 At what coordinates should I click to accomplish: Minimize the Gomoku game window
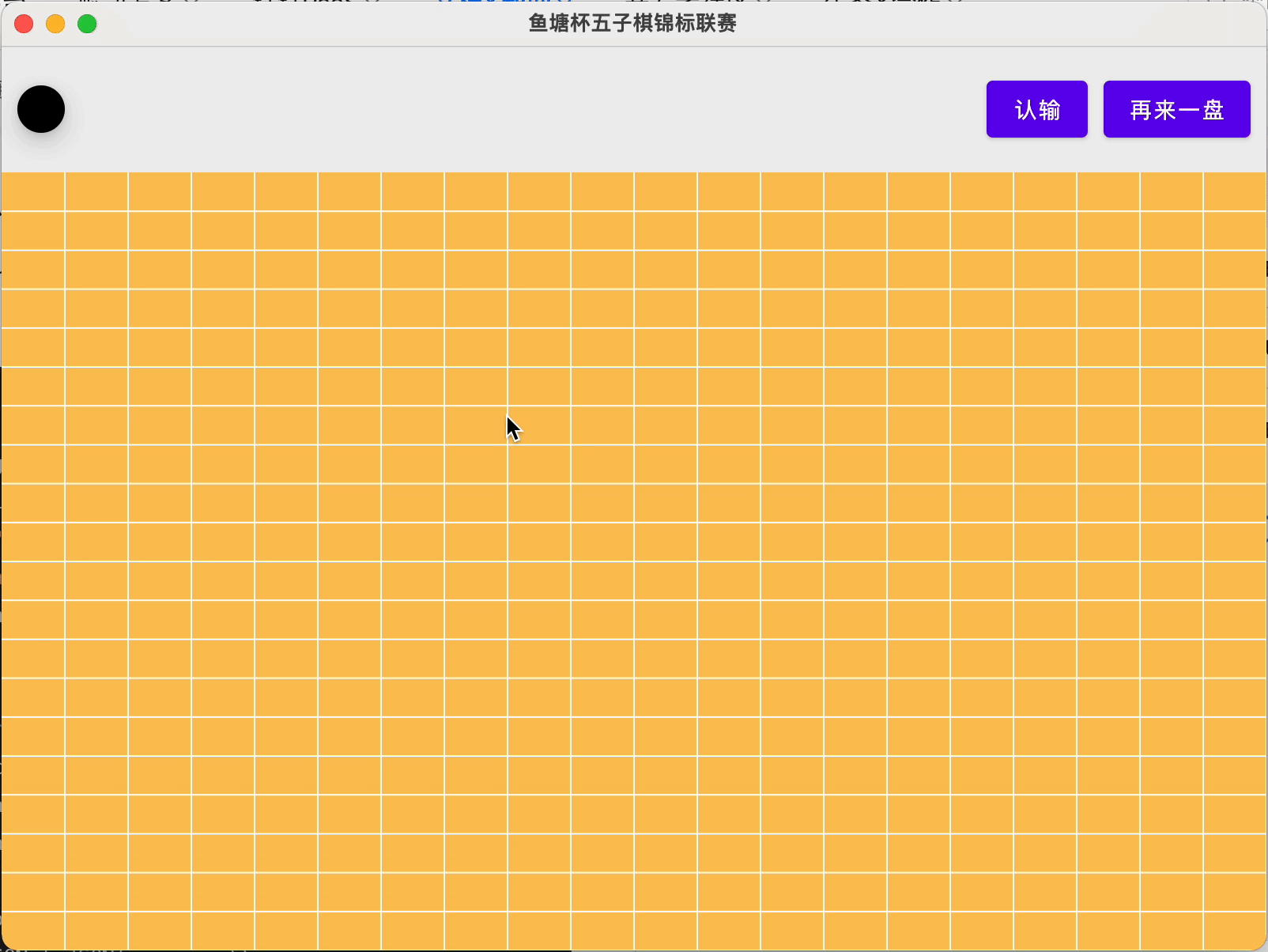(55, 24)
